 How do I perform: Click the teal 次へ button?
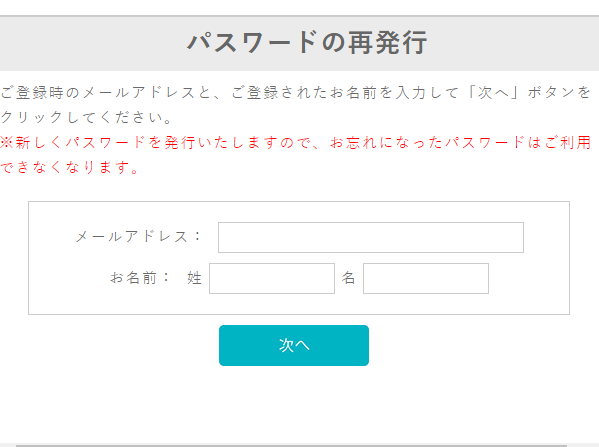[294, 345]
